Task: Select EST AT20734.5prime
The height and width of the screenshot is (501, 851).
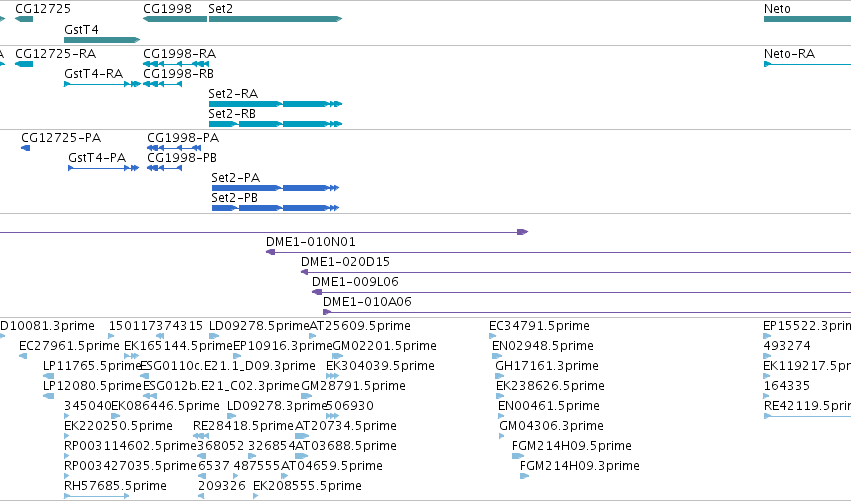Action: 346,427
